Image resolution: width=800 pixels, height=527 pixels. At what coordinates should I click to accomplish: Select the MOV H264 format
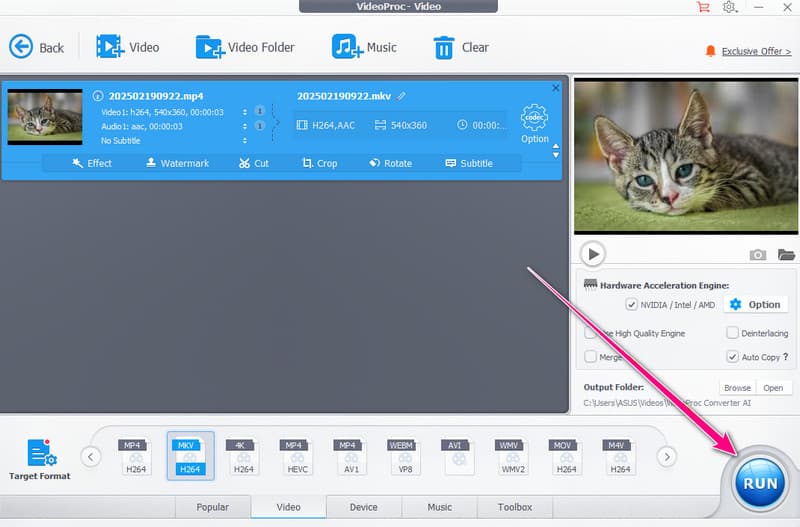click(566, 456)
